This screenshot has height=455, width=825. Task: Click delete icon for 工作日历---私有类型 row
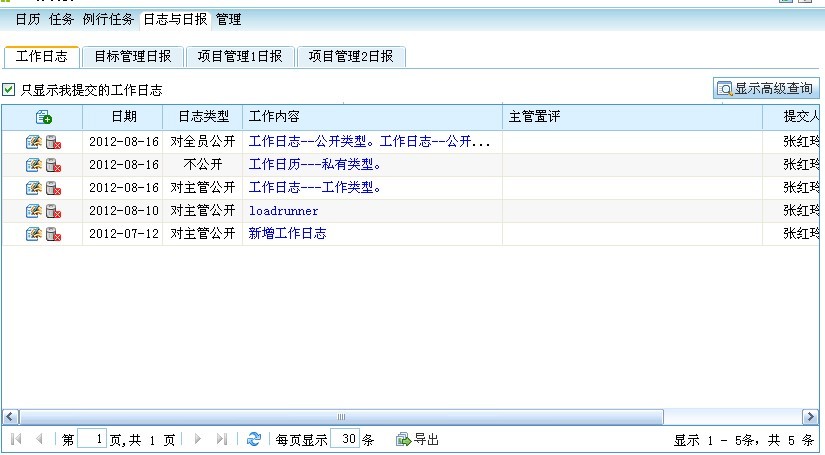[53, 165]
